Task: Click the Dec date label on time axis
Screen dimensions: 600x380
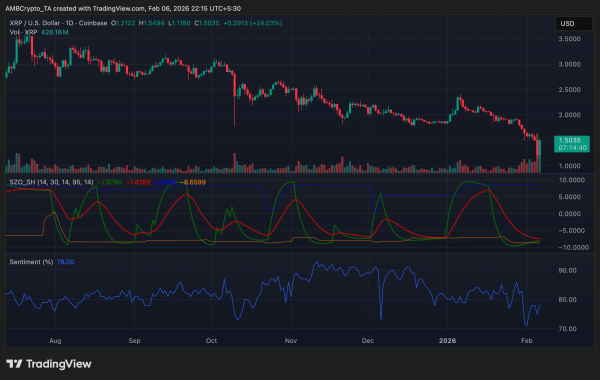Action: click(x=368, y=341)
